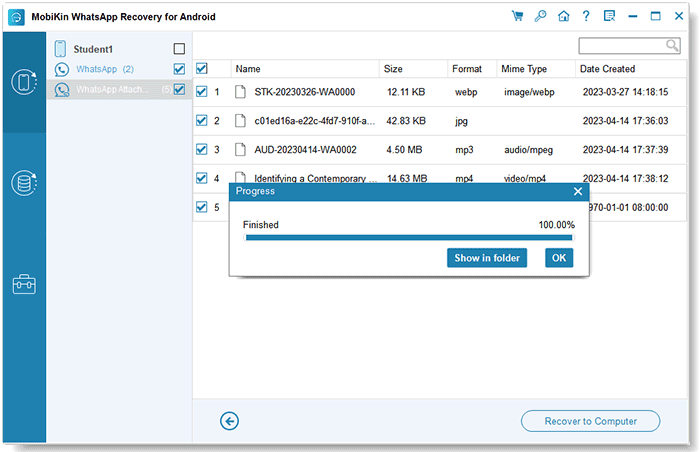The width and height of the screenshot is (700, 452).
Task: Open the feedback note icon
Action: (x=609, y=16)
